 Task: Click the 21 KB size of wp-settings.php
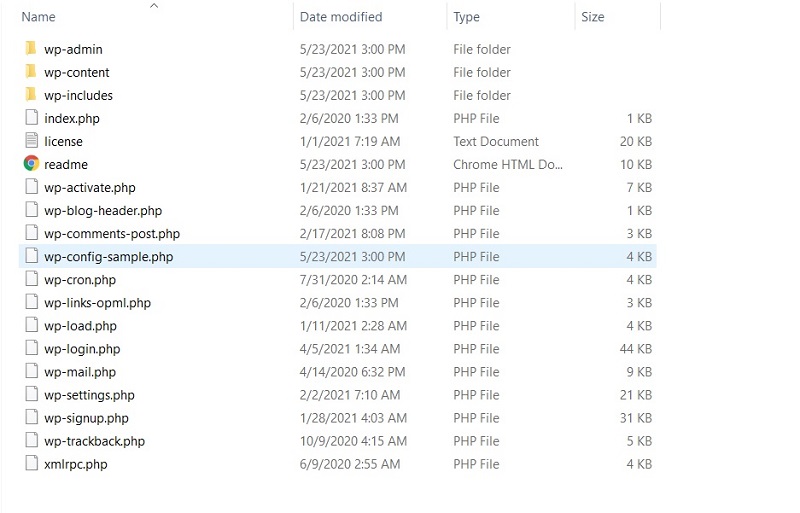(636, 395)
